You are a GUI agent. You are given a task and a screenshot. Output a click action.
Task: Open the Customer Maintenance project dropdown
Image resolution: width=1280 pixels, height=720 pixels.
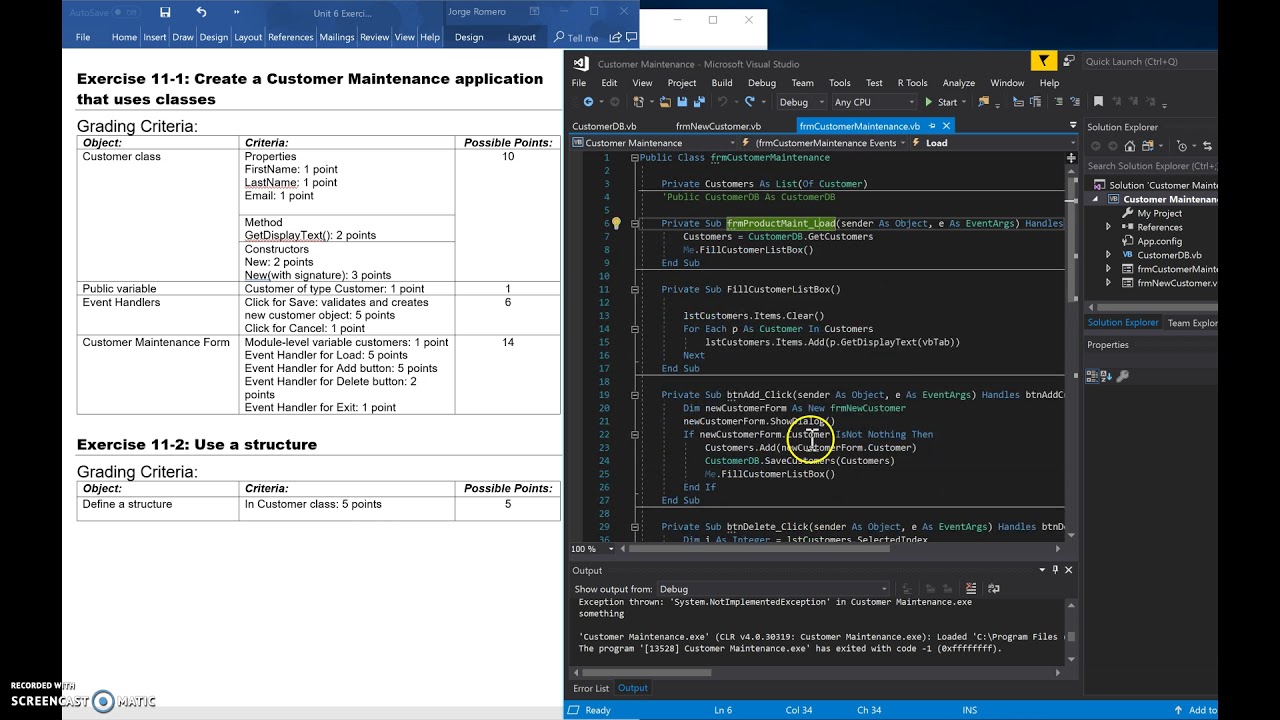coord(653,143)
